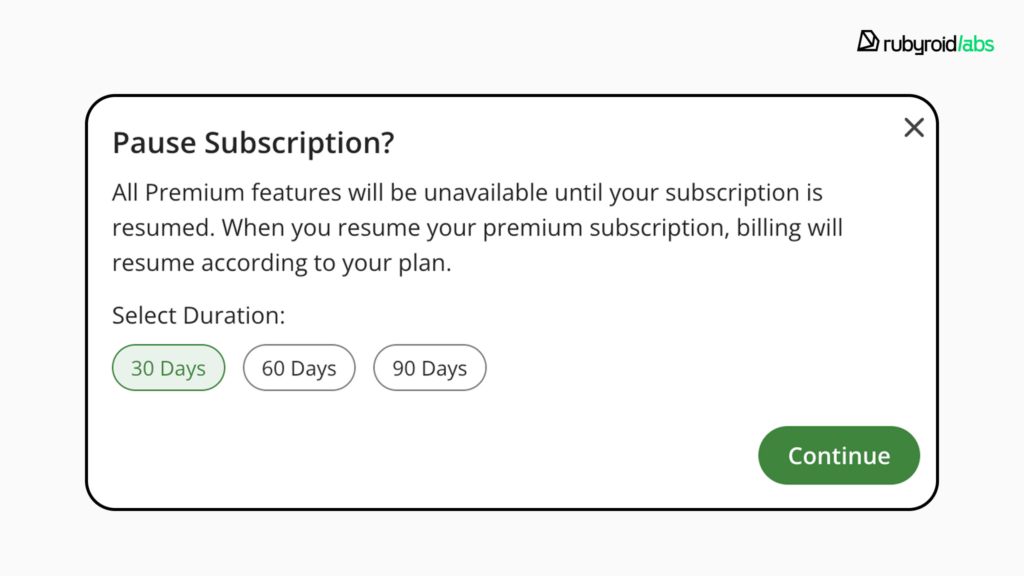Pick the 90 Days pause duration
The image size is (1024, 576).
tap(429, 368)
